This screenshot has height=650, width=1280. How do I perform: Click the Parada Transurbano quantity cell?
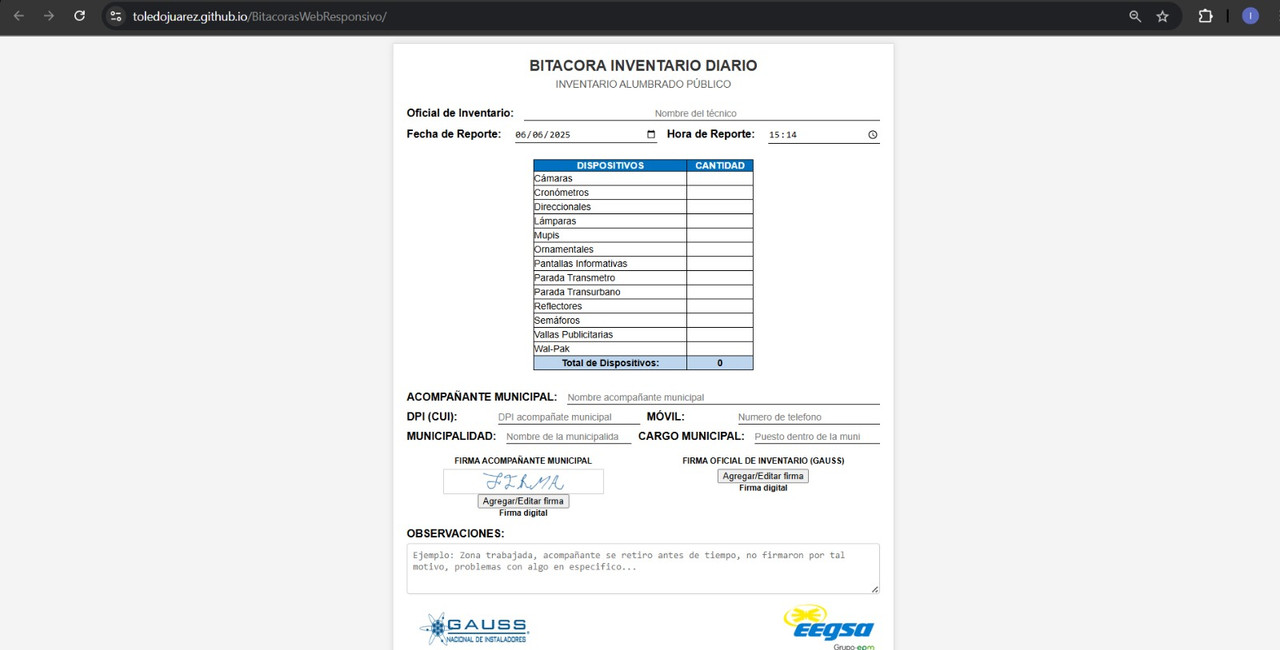pyautogui.click(x=720, y=292)
